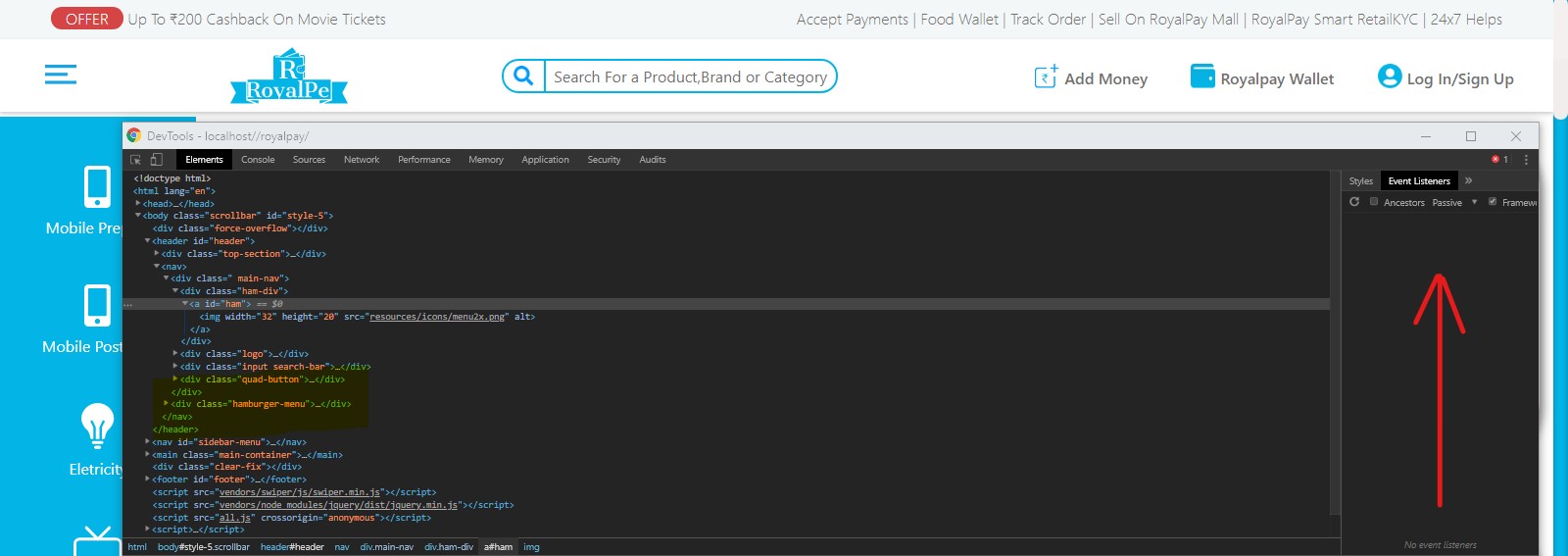Focus the product search input field
This screenshot has width=1568, height=556.
pos(691,76)
